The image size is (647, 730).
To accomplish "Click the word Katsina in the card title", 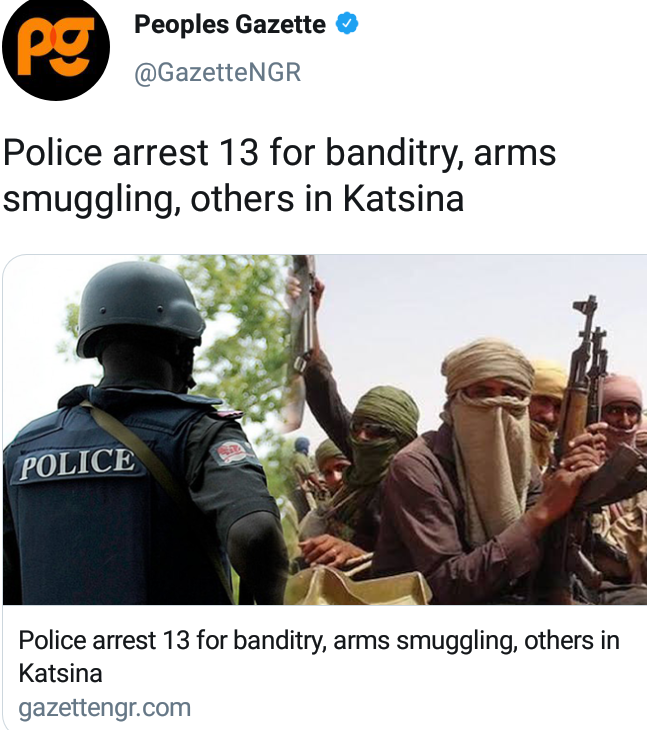I will (x=61, y=673).
